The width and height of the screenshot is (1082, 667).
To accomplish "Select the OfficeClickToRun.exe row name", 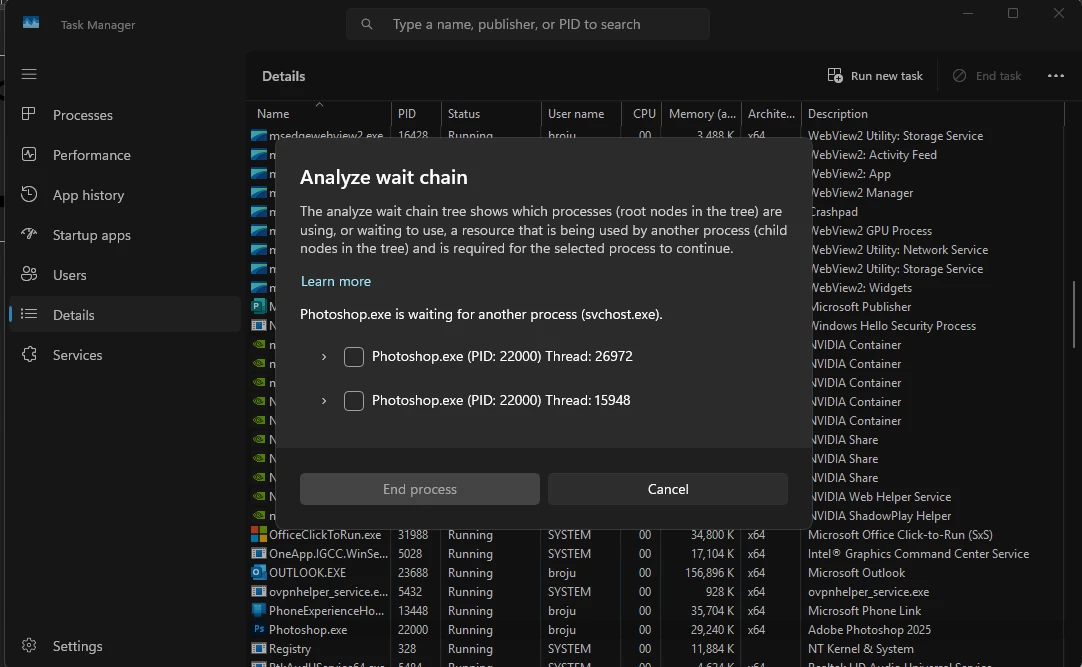I will (325, 535).
